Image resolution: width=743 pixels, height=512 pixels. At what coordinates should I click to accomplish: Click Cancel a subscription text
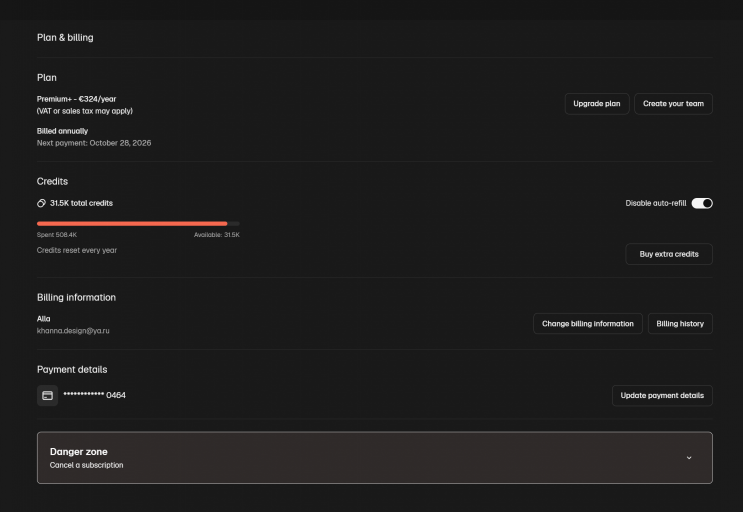(x=86, y=465)
